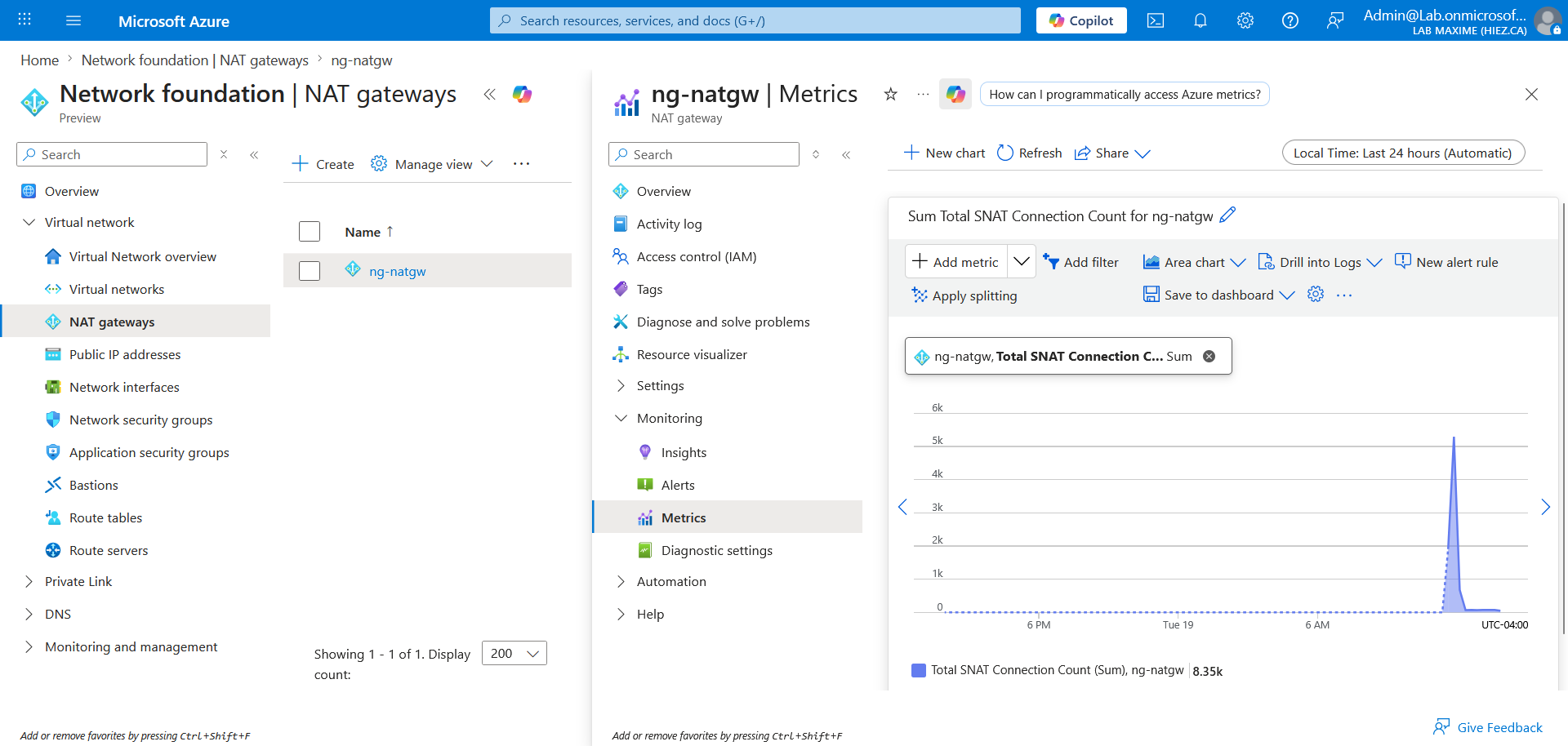Click Add filter

click(x=1080, y=262)
